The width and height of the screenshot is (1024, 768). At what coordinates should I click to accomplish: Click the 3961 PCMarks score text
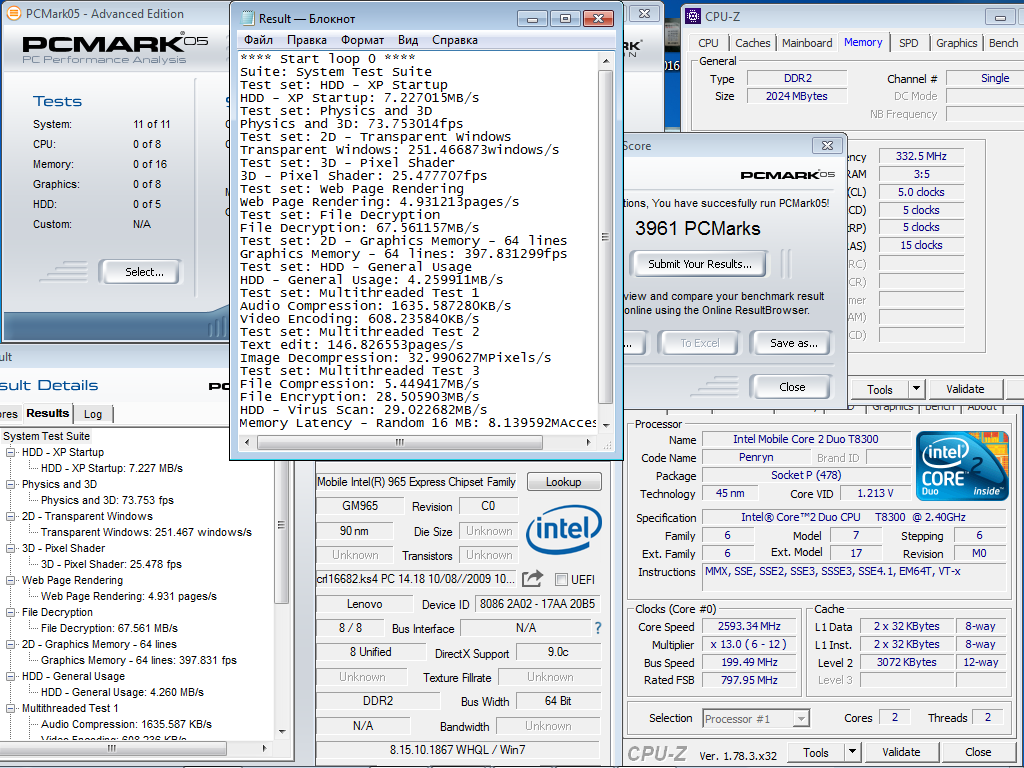[697, 229]
